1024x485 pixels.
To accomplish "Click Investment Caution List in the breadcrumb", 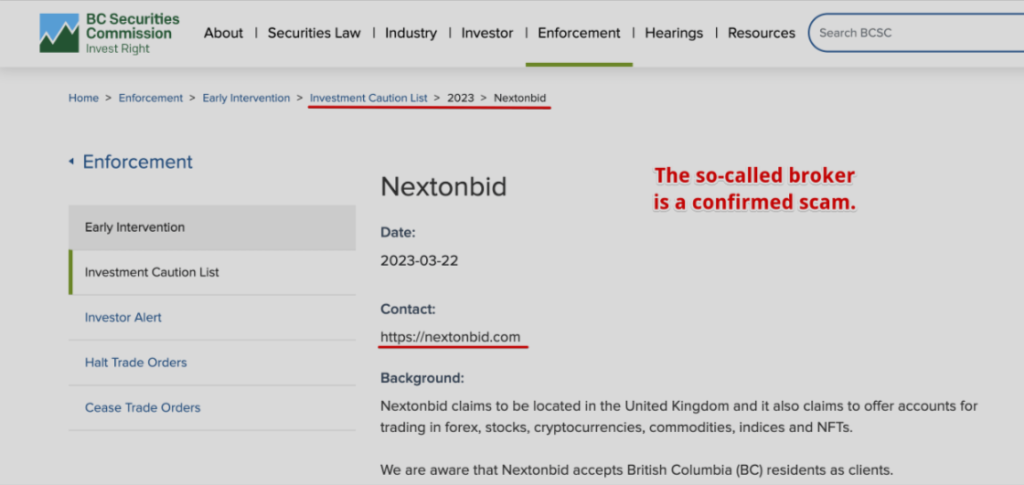I will 368,98.
